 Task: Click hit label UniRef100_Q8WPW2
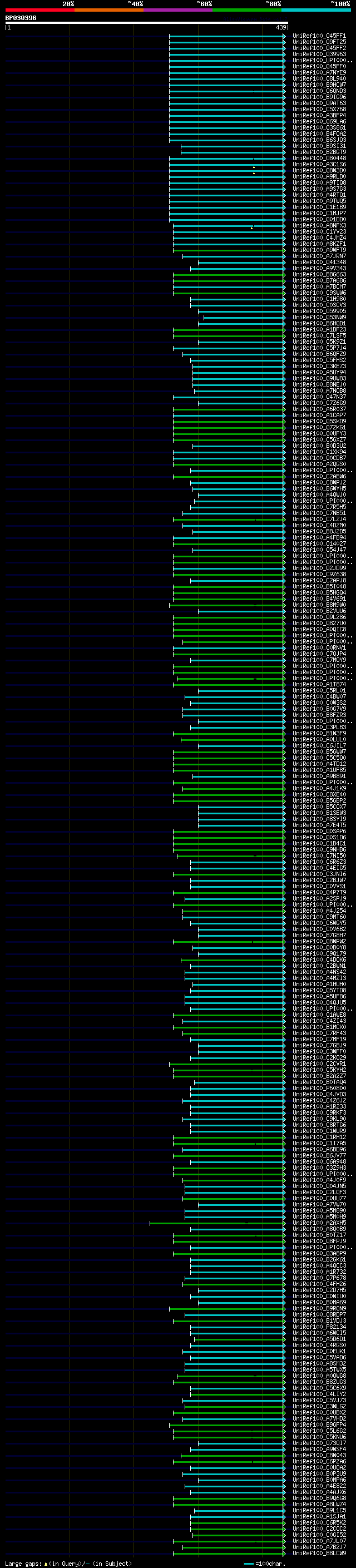319,942
